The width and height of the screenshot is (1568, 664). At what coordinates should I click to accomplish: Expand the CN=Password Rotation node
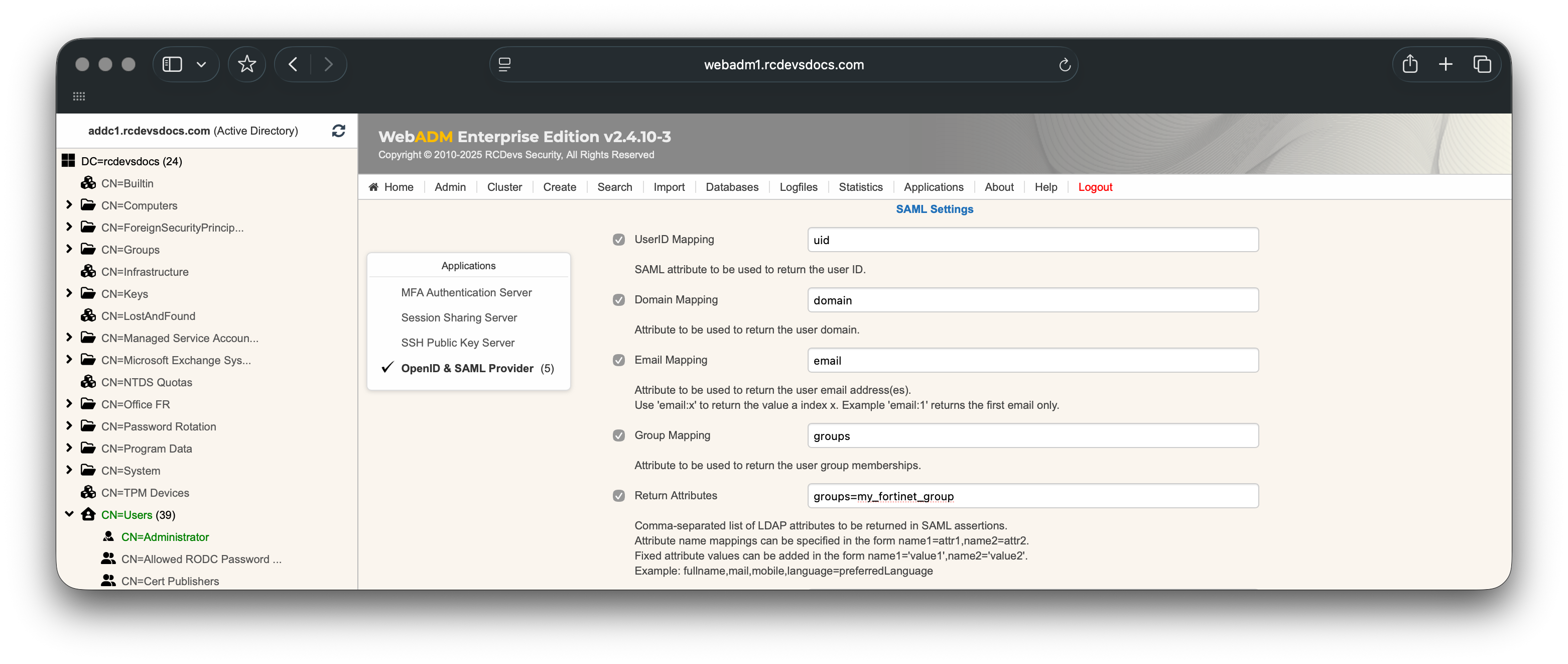pyautogui.click(x=69, y=426)
